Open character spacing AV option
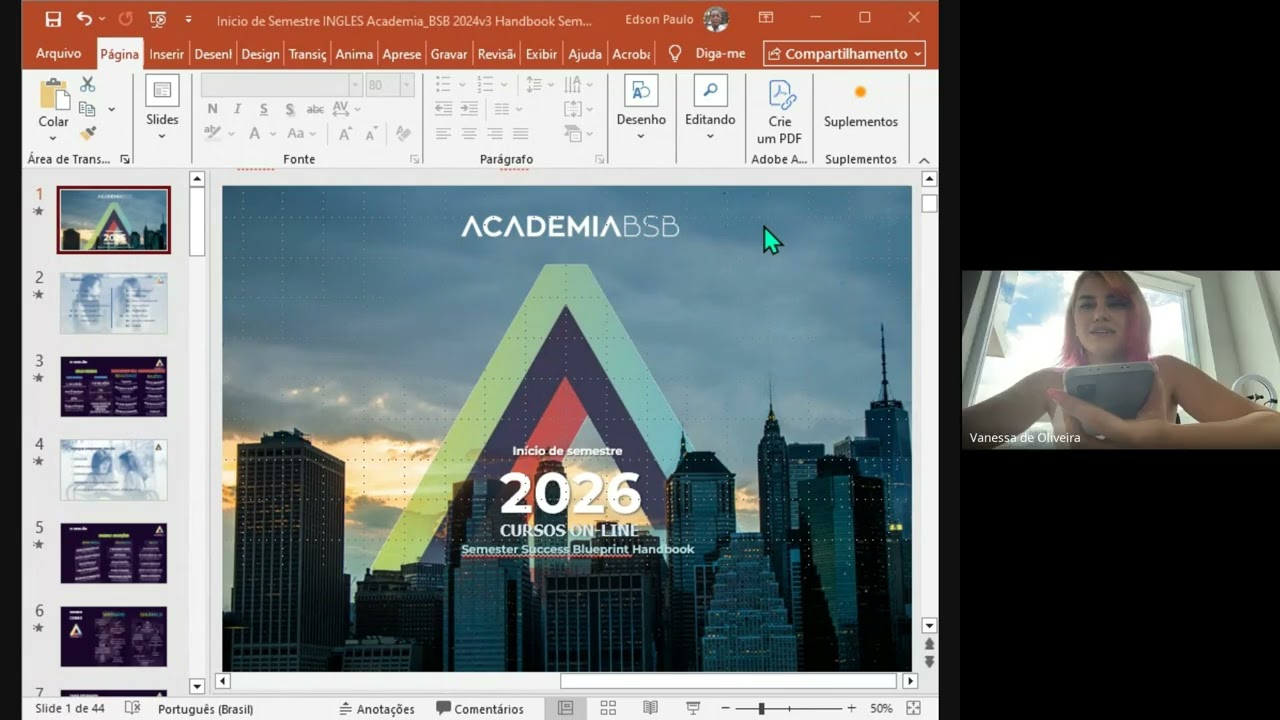The image size is (1280, 720). point(345,109)
